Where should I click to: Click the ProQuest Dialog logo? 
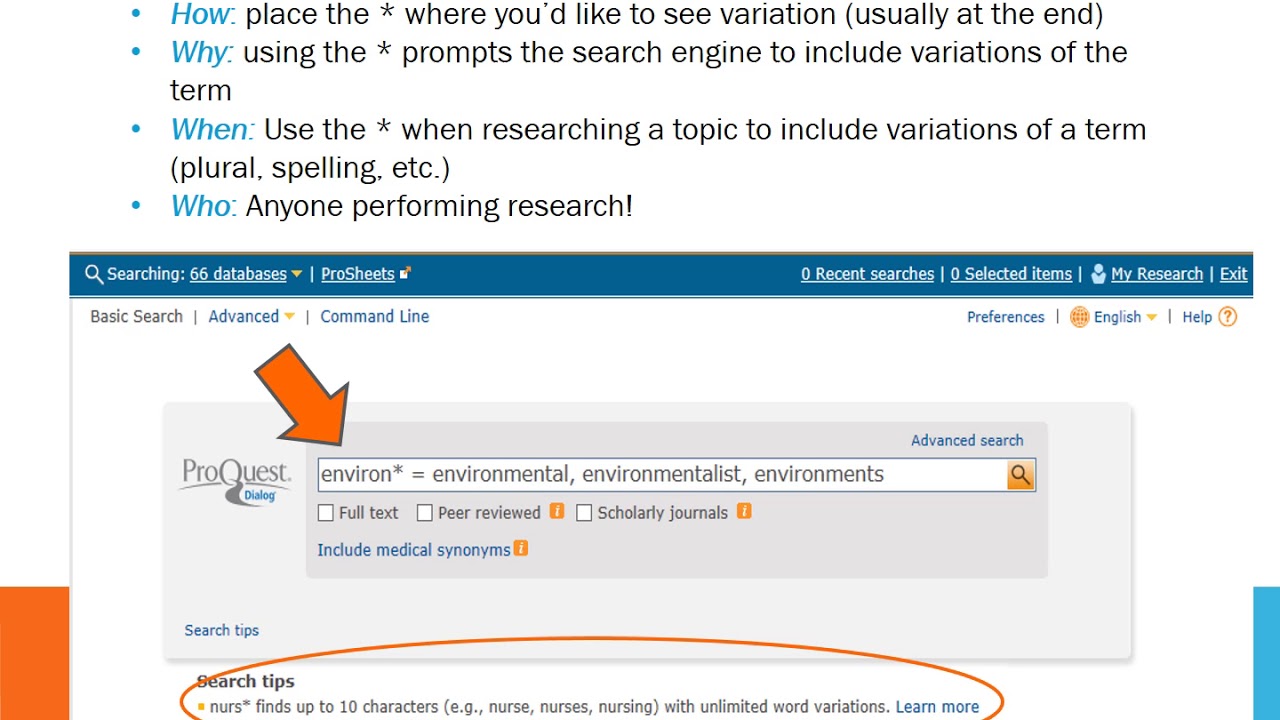[236, 480]
